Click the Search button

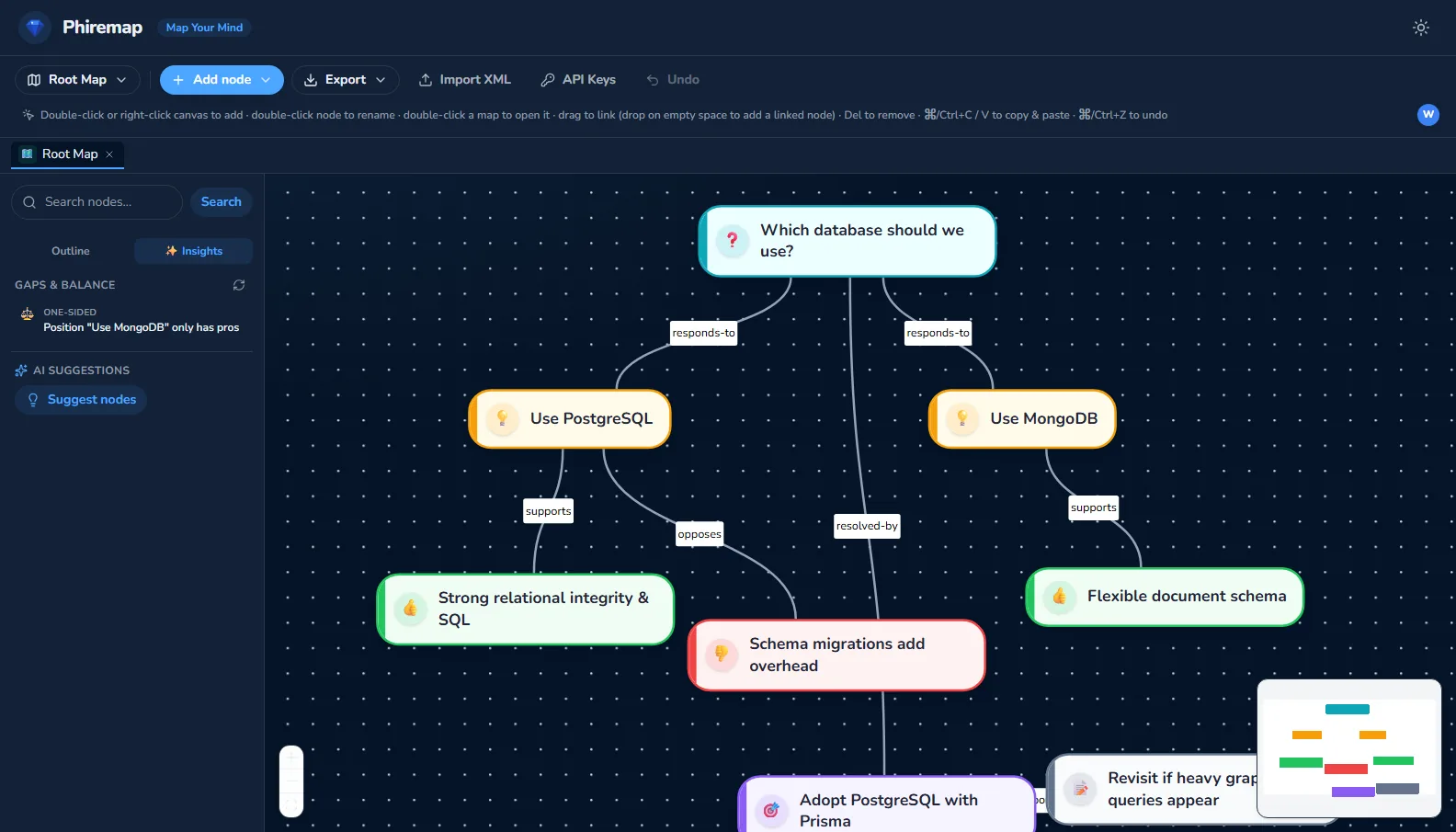222,202
